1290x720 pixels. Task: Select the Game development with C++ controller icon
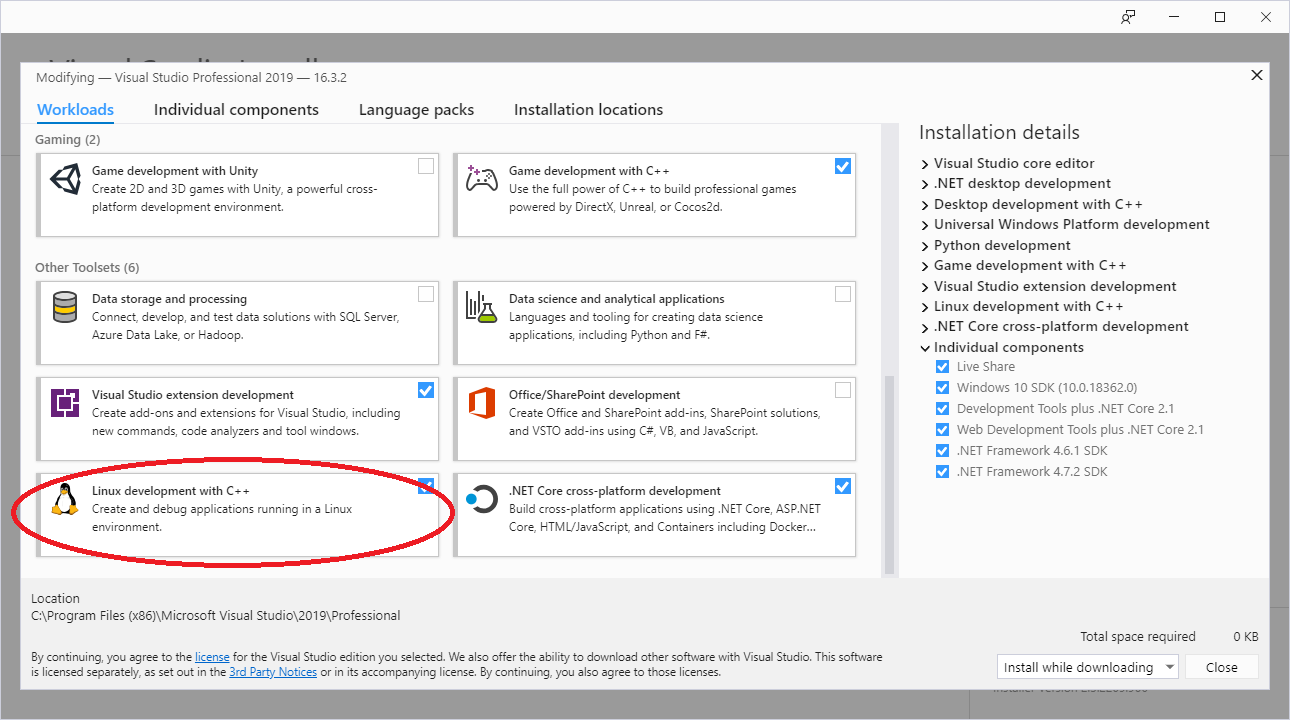(481, 182)
